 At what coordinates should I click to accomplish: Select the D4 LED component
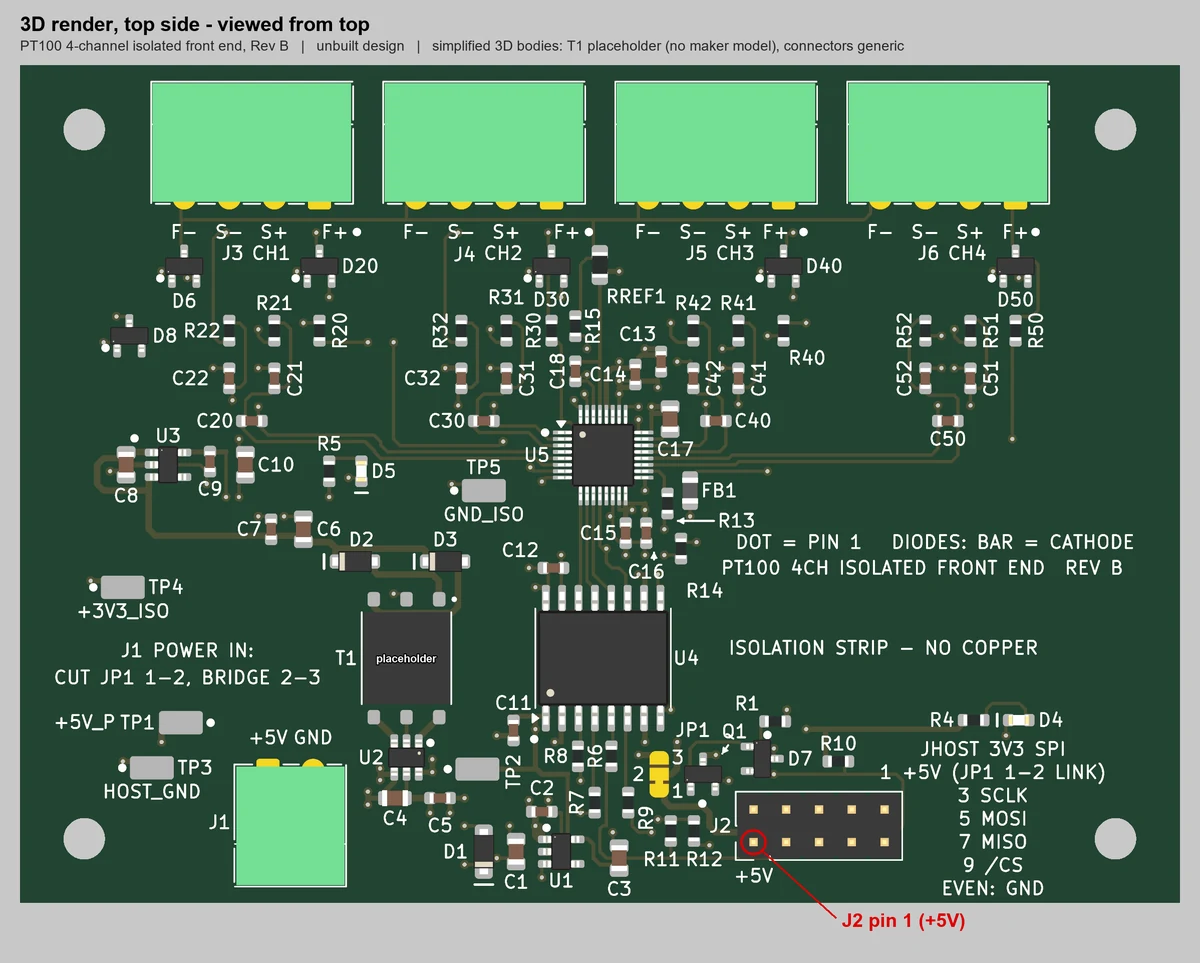[x=1019, y=719]
